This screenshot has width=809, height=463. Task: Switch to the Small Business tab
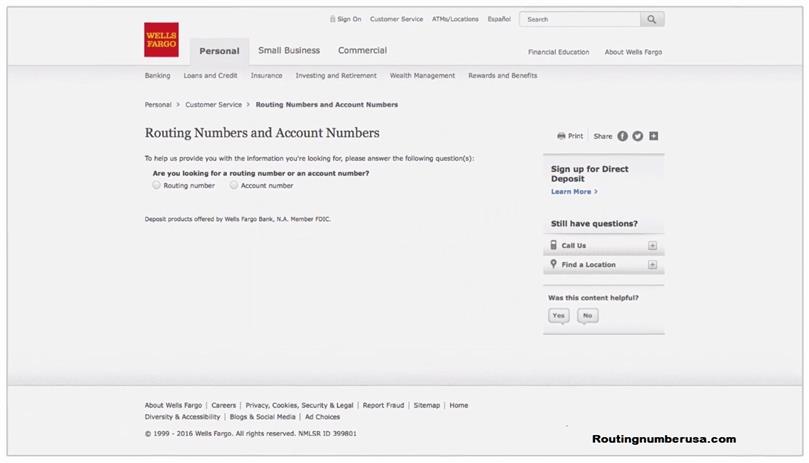289,50
